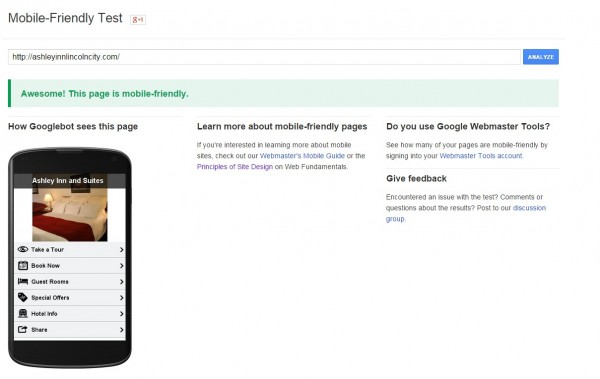Click the share arrow icon beside Share
600x379 pixels.
pyautogui.click(x=23, y=330)
